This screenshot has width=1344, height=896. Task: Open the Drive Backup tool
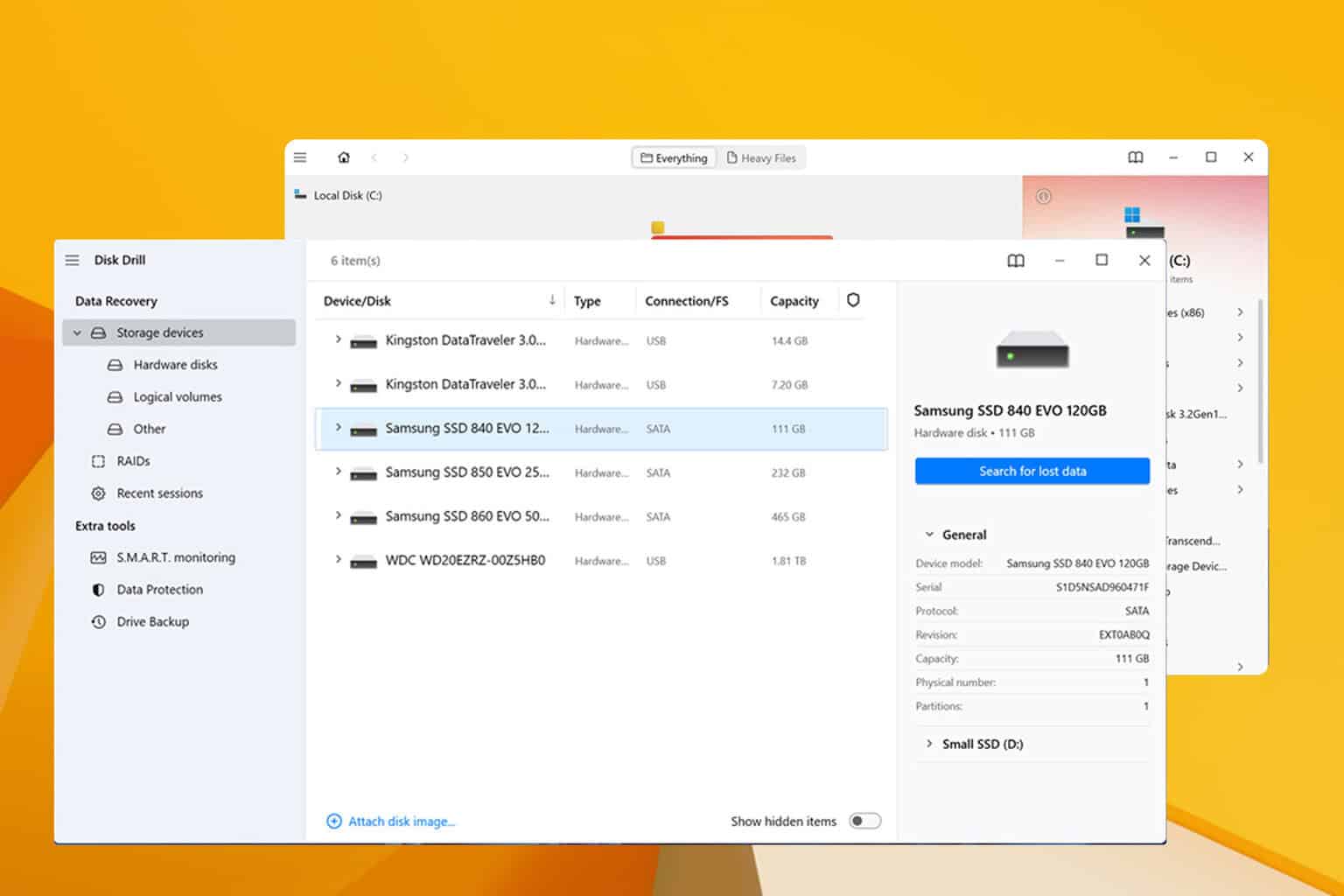tap(152, 621)
